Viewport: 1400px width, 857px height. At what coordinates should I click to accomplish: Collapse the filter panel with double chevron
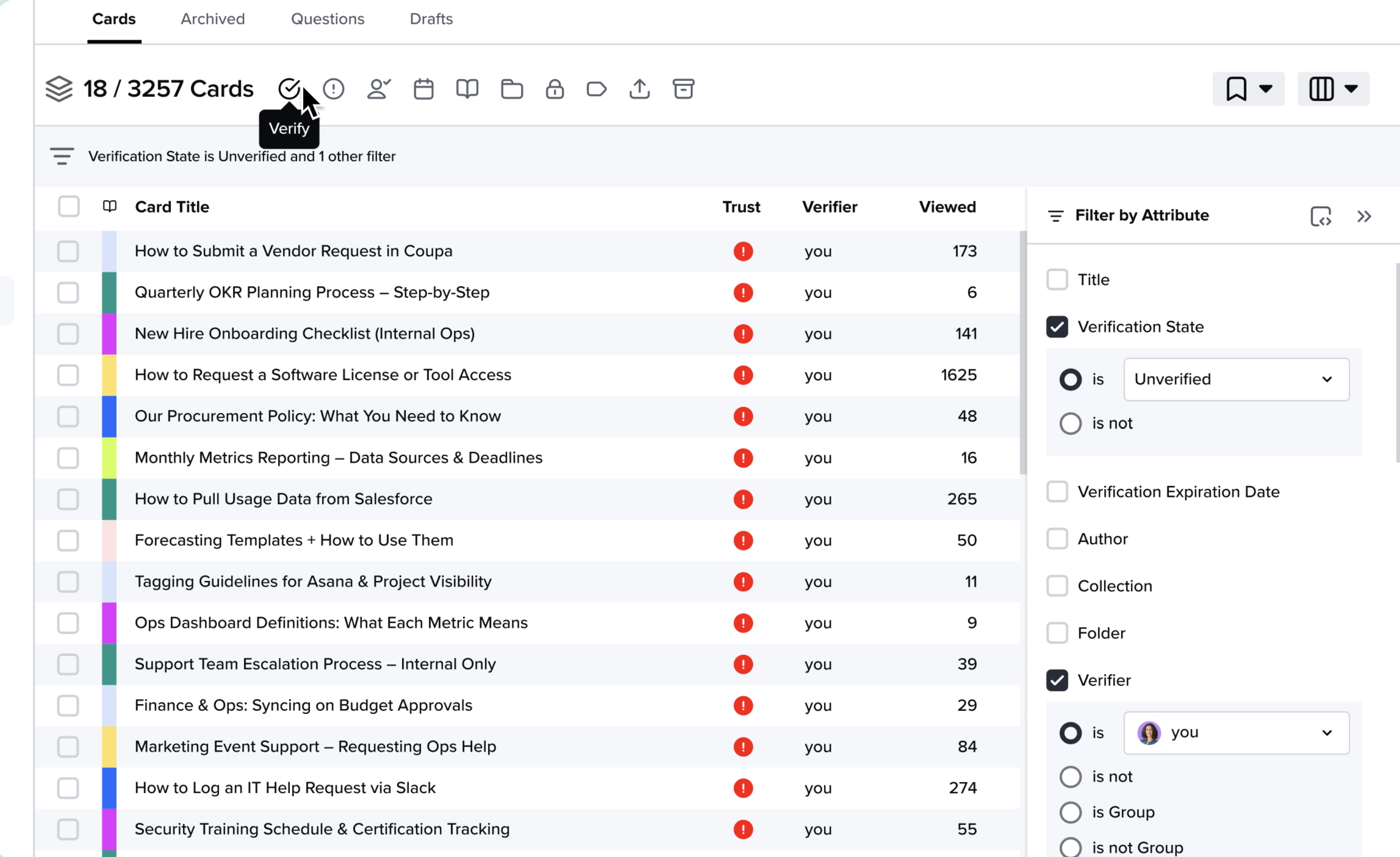[1364, 216]
